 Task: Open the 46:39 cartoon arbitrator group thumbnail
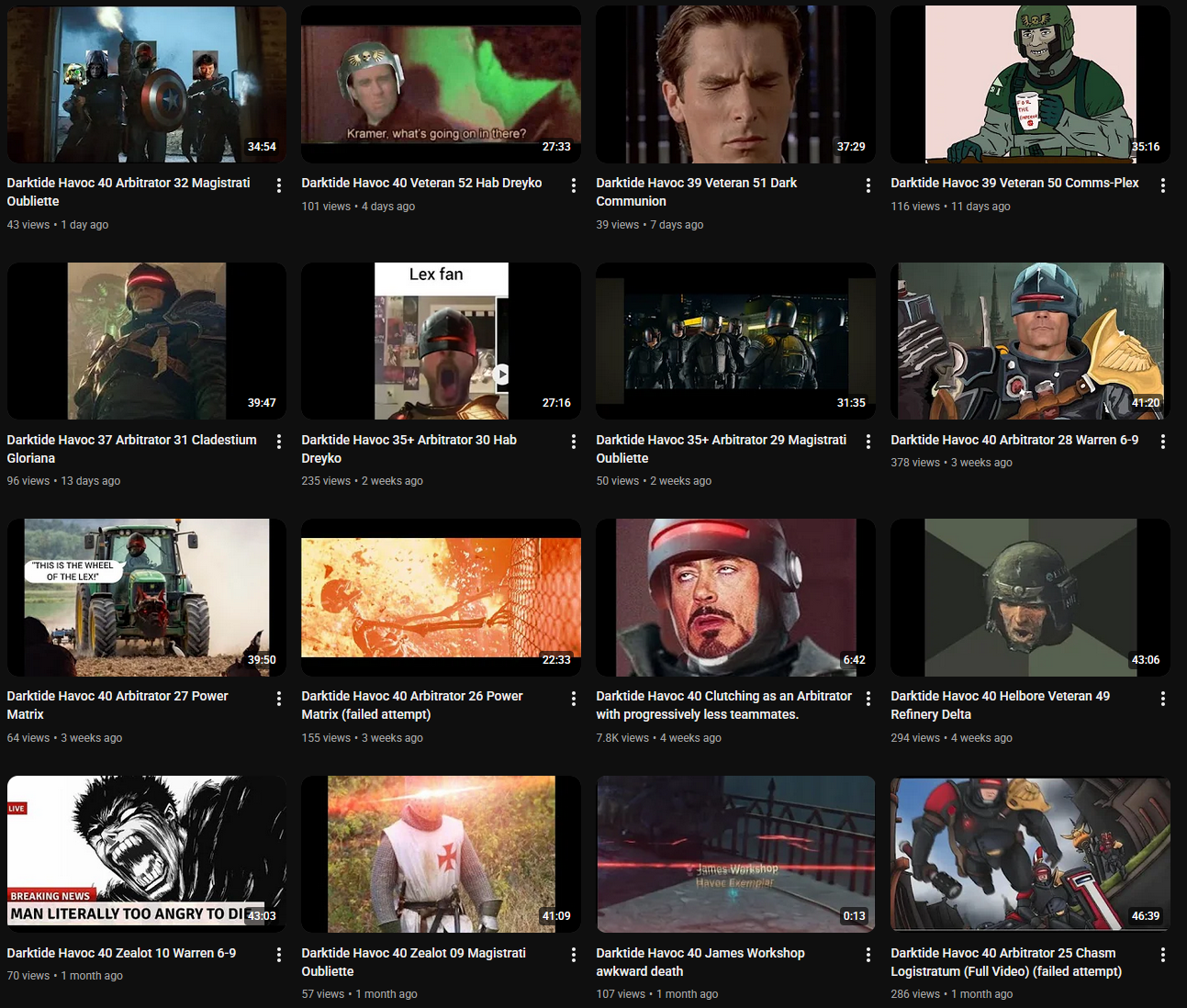(1031, 855)
